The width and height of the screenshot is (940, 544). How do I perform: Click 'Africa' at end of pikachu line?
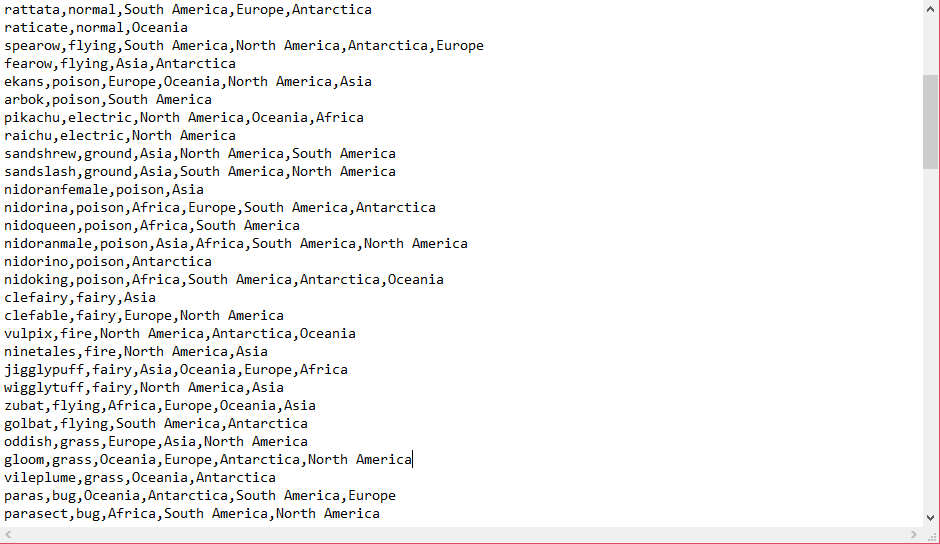tap(340, 118)
